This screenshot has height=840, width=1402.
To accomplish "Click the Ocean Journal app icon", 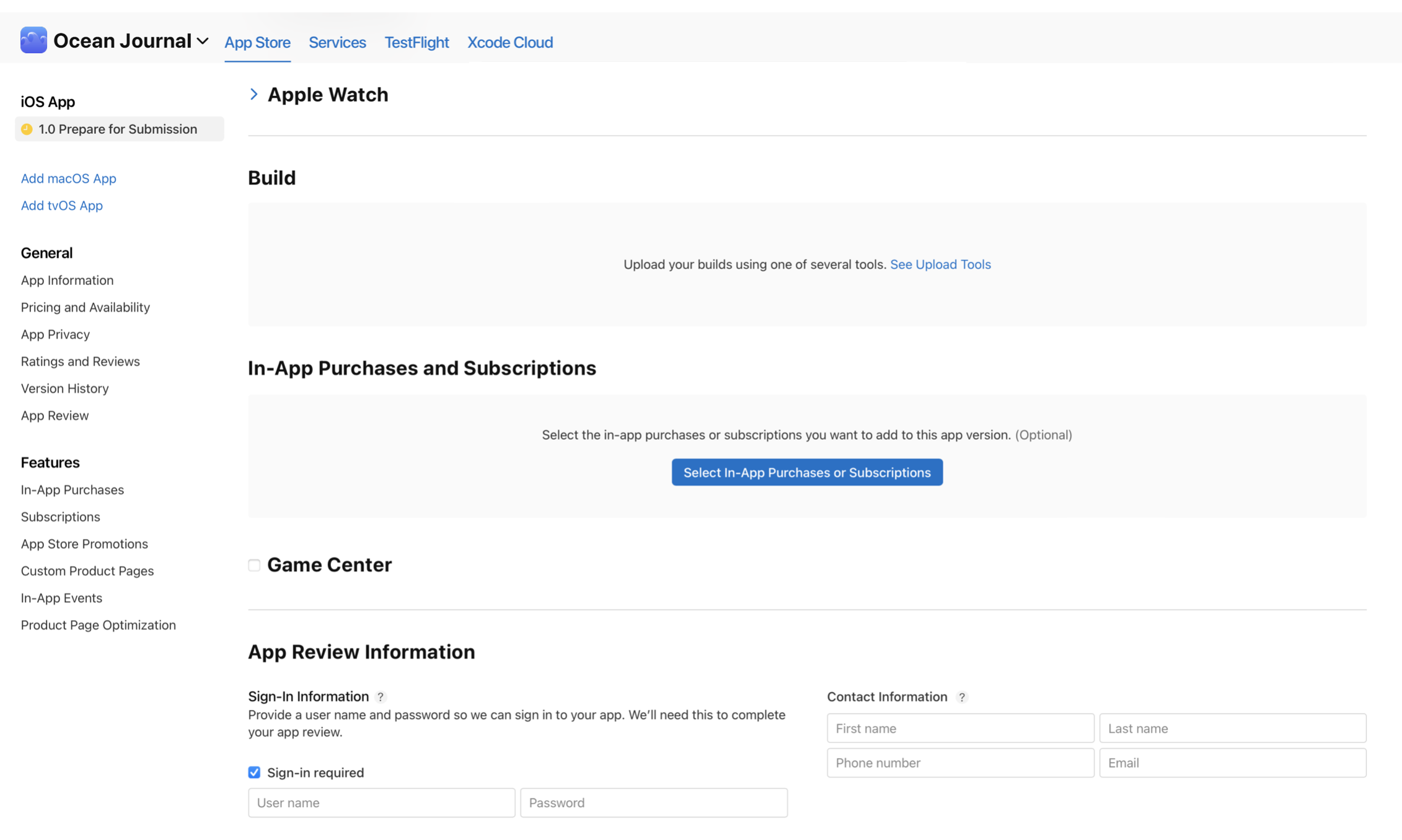I will click(33, 40).
